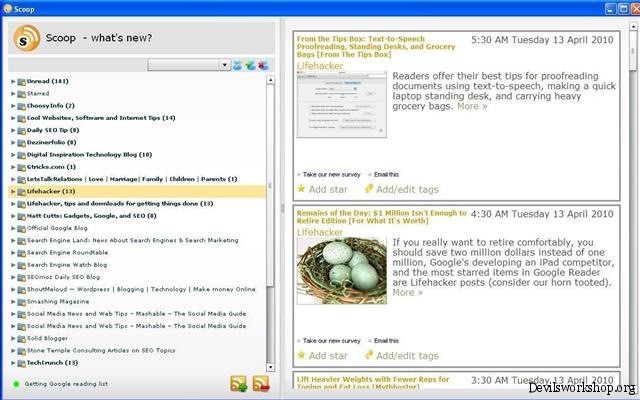Click the folder icon of the Unread feed

(x=22, y=82)
